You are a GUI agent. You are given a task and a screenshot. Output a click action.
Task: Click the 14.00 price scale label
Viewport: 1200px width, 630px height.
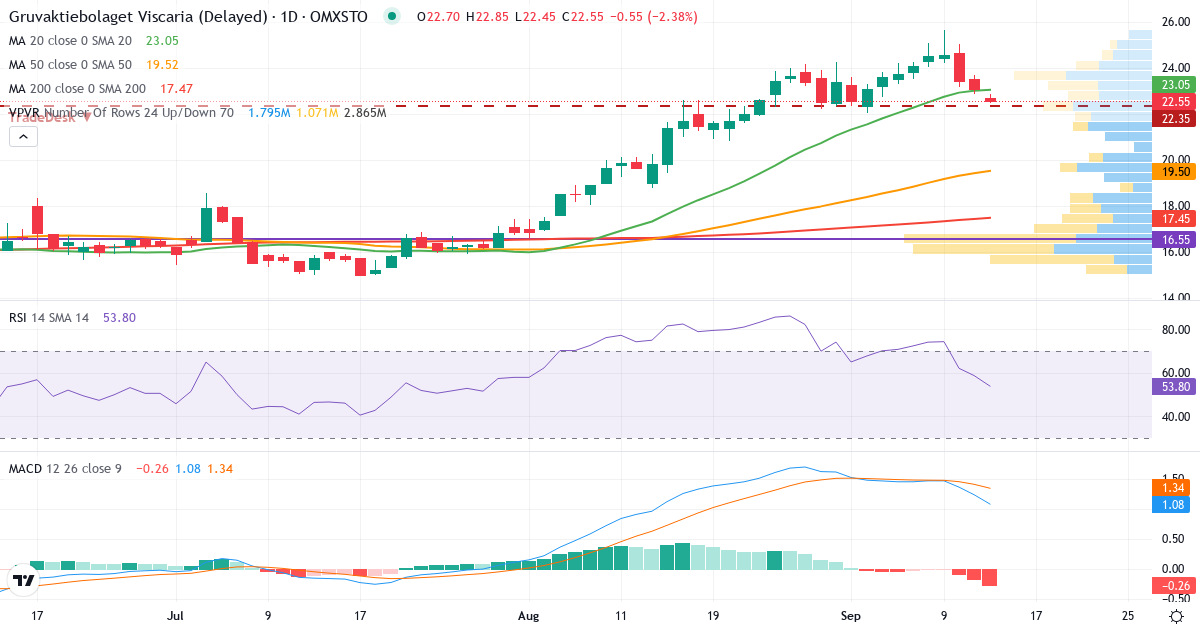coord(1175,297)
